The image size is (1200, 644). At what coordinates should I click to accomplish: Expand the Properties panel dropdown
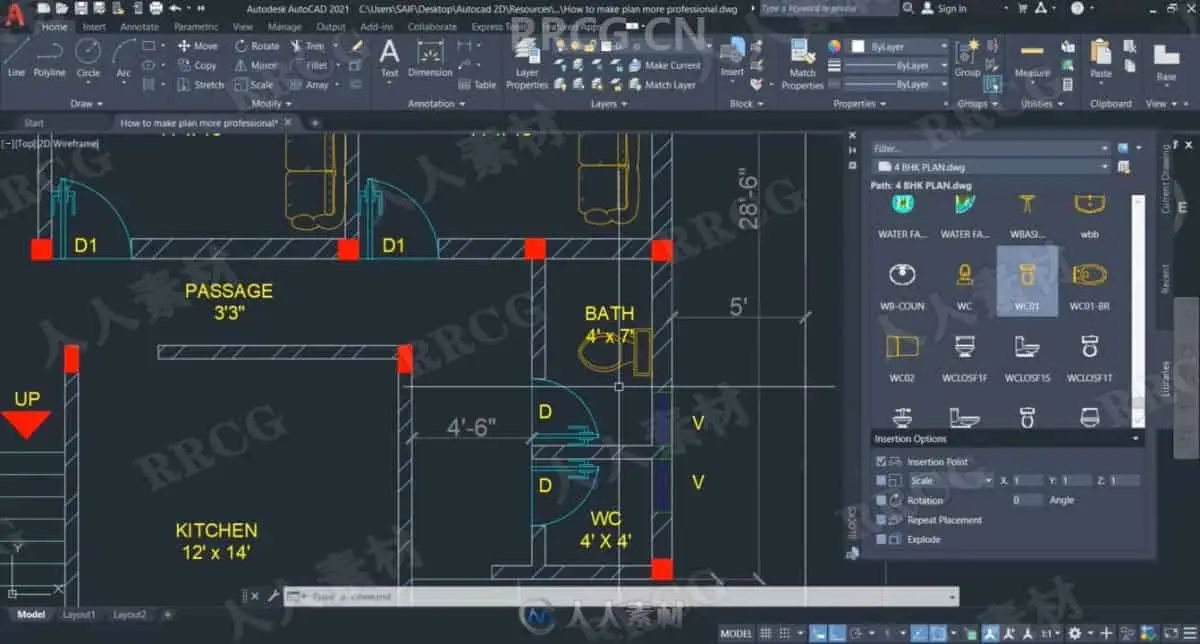tap(859, 104)
